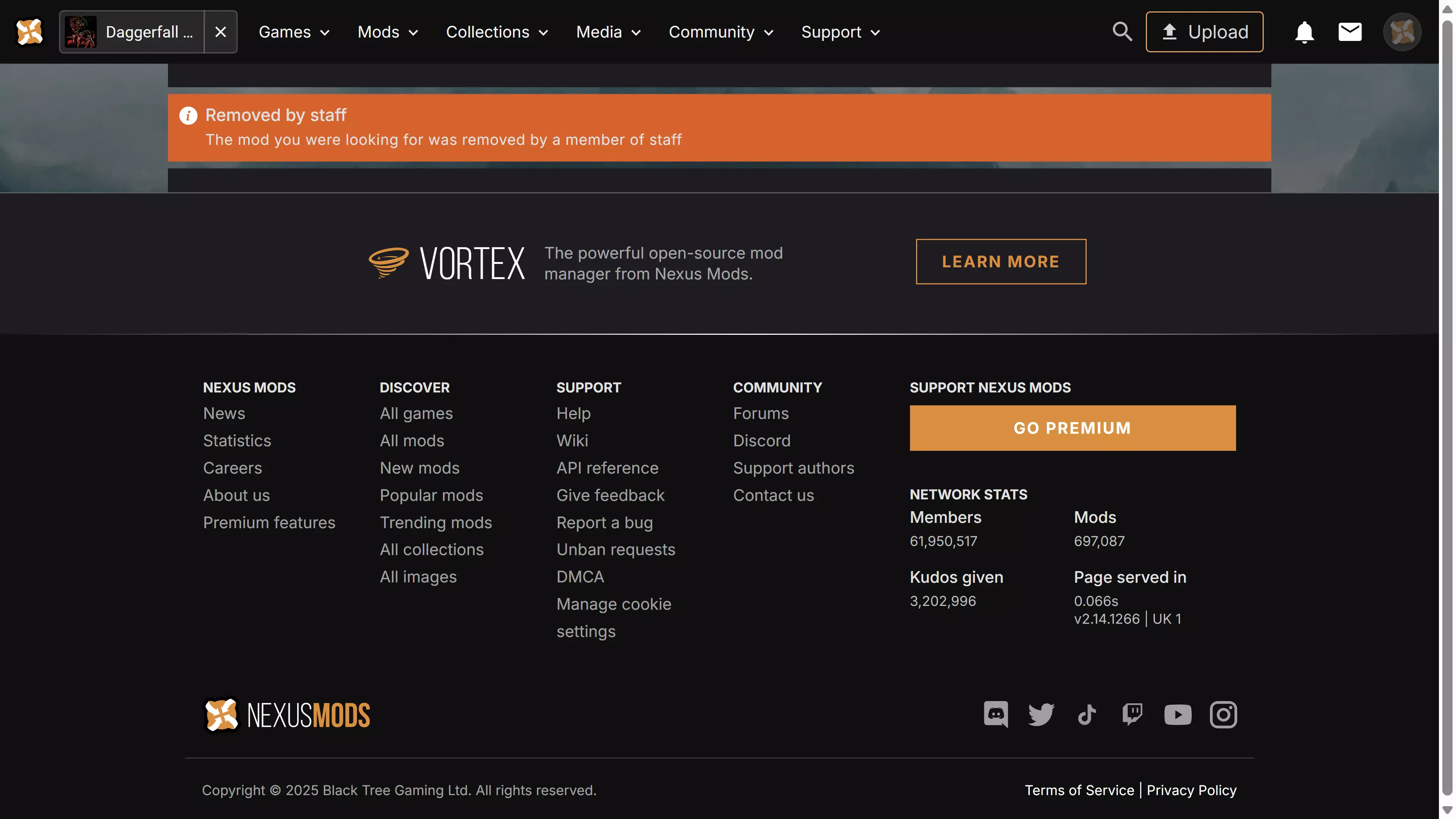This screenshot has height=819, width=1456.
Task: Open Privacy Policy link
Action: (x=1191, y=790)
